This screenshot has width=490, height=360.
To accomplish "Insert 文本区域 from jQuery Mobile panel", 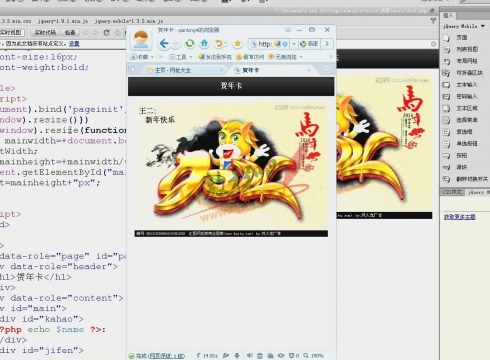I will point(467,108).
